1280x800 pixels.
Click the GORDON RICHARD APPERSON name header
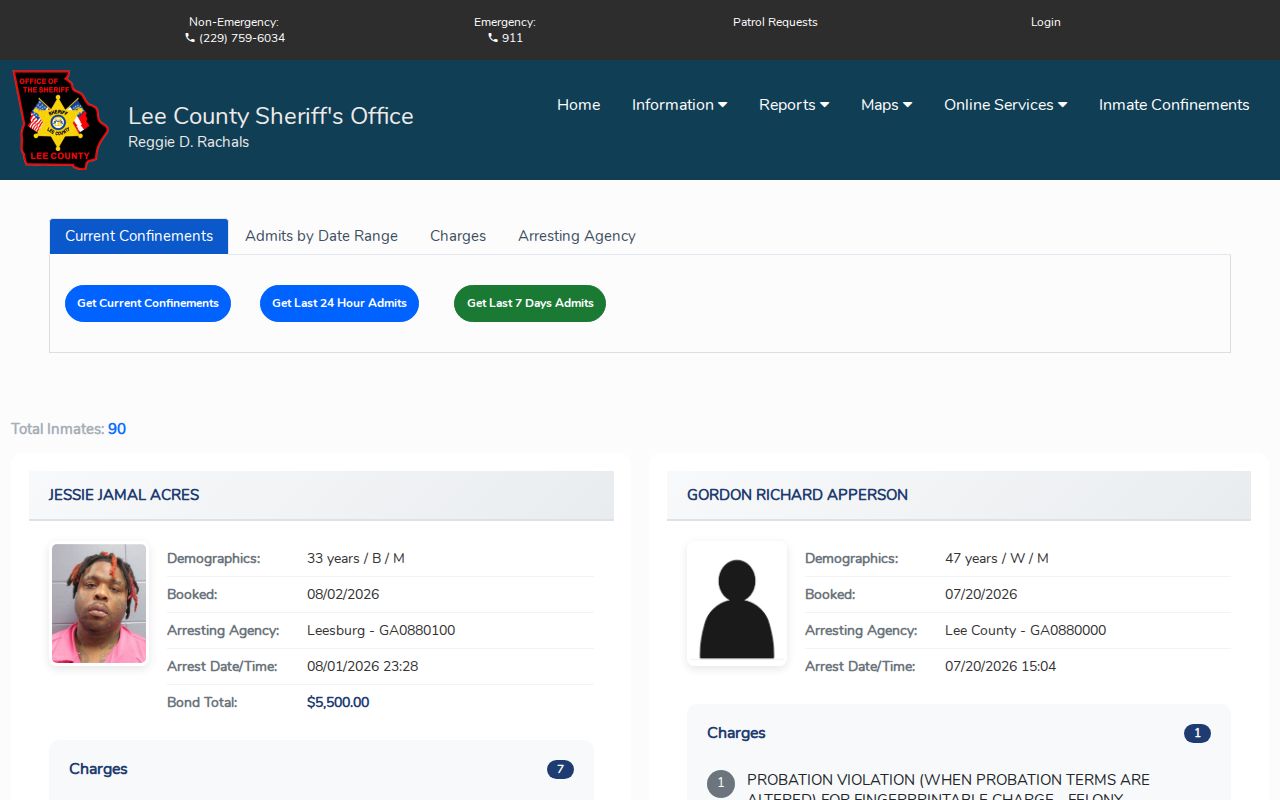coord(797,495)
